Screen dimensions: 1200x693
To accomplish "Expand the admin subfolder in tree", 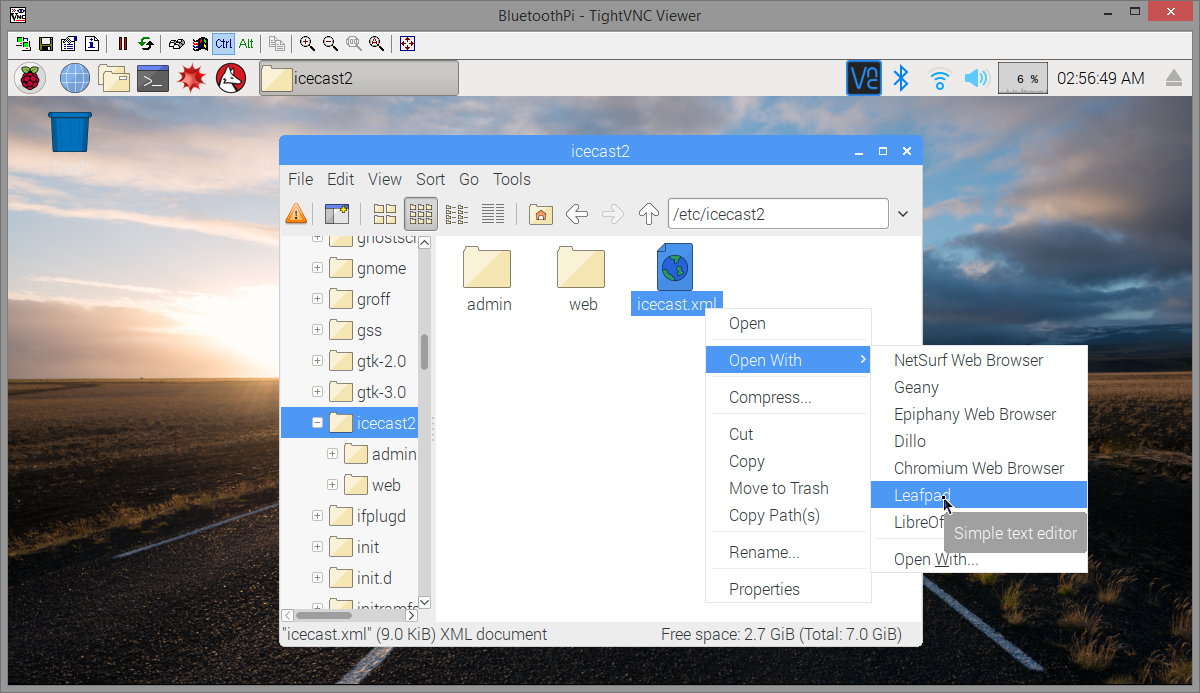I will 333,454.
